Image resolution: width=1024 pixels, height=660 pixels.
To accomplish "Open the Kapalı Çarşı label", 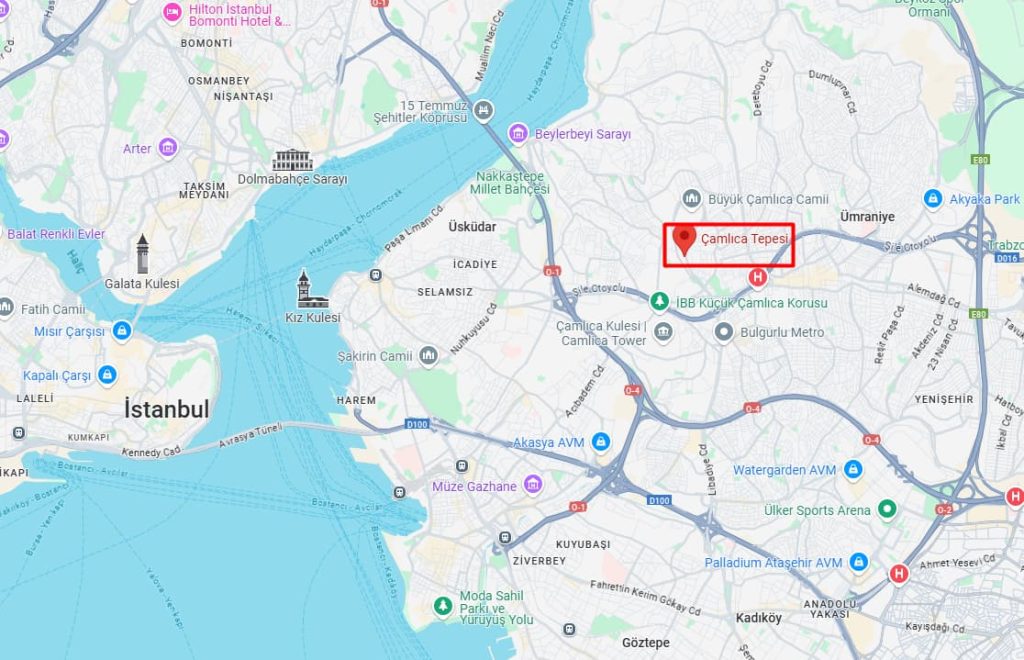I will [57, 376].
